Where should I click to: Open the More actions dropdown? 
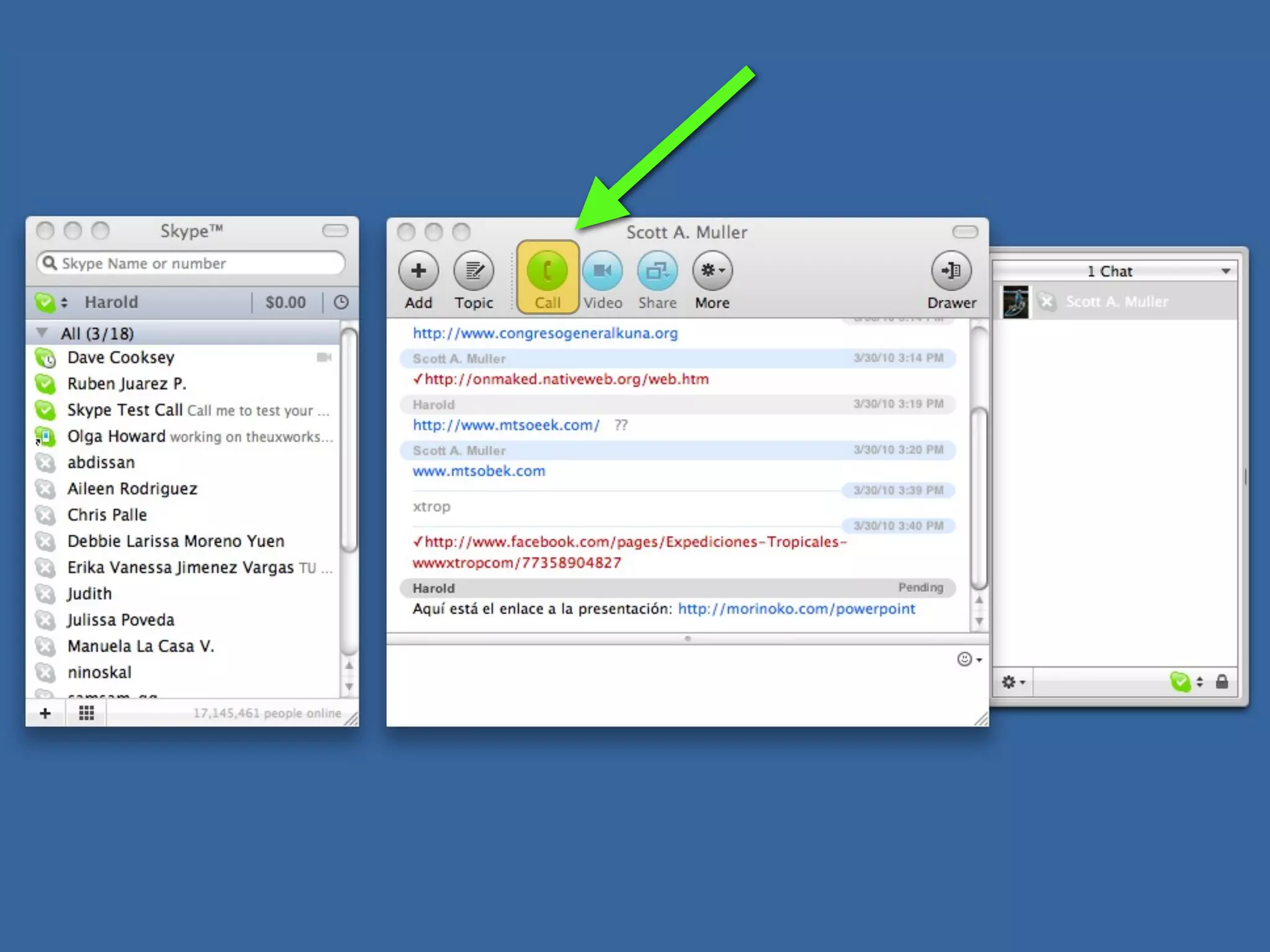point(713,271)
